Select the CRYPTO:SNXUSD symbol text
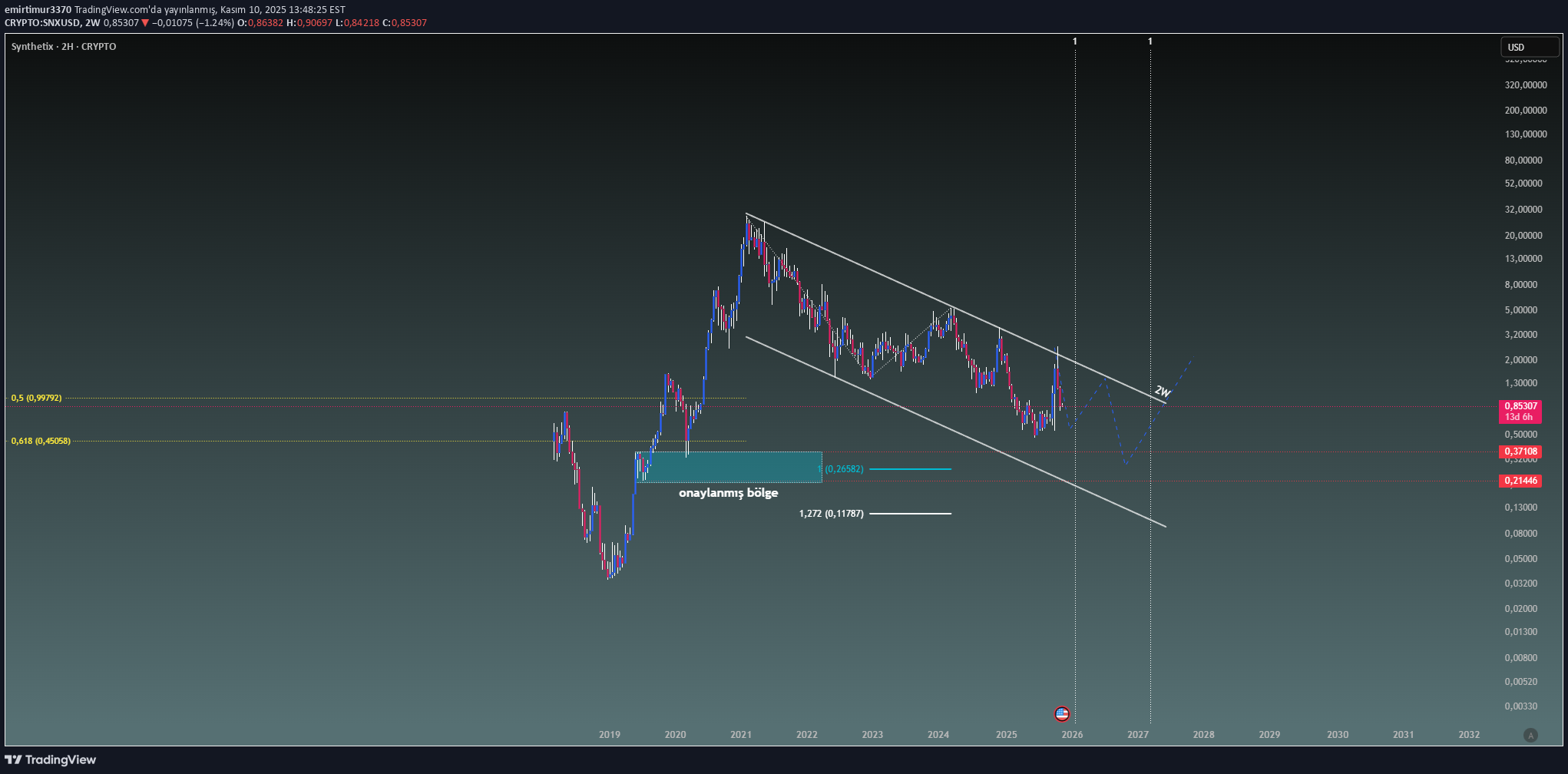 coord(43,22)
